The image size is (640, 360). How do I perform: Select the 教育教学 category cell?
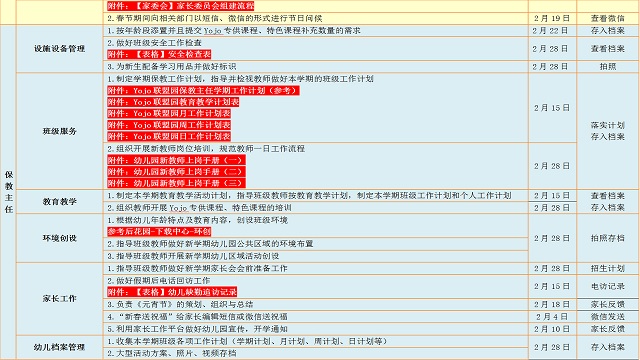(60, 201)
